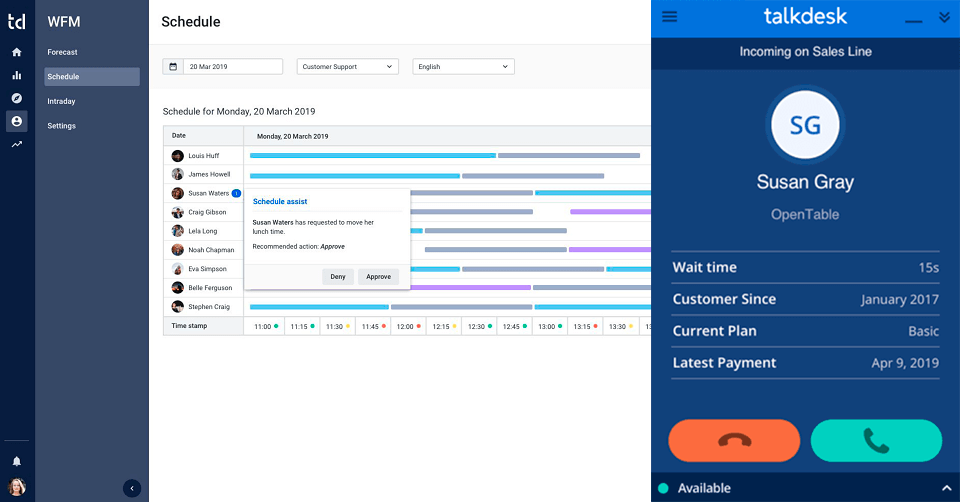
Task: Open the bar chart reports icon
Action: pyautogui.click(x=16, y=75)
